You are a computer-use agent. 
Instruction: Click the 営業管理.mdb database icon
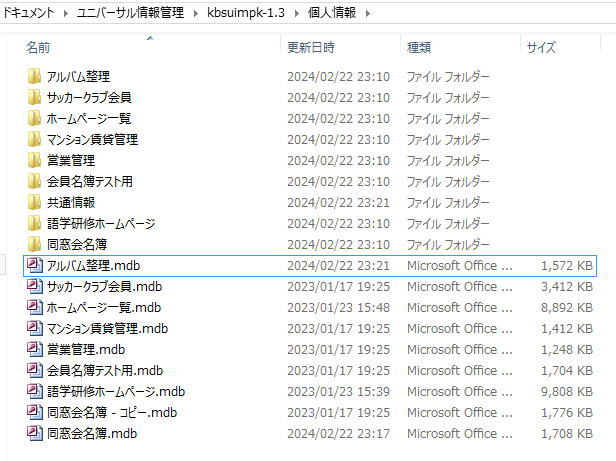pyautogui.click(x=34, y=350)
